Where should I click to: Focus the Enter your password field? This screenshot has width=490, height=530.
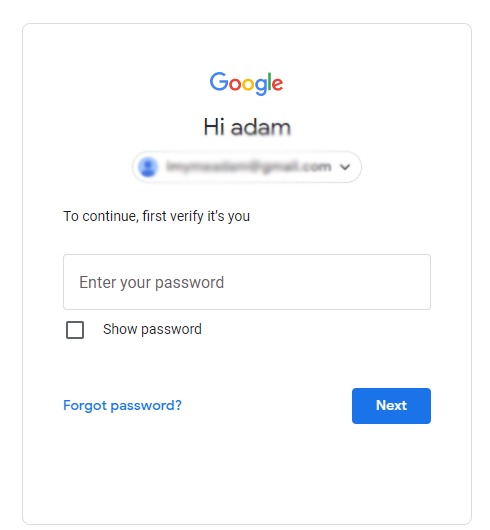pos(247,282)
